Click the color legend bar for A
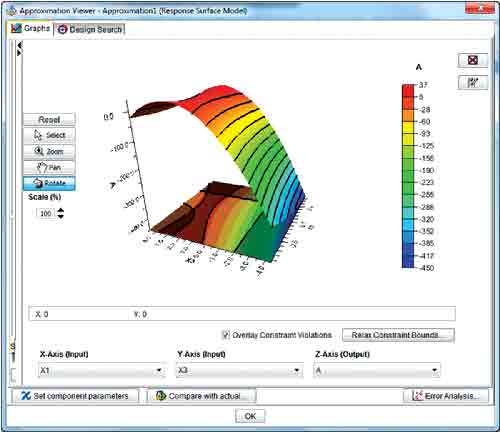Screen dimensions: 500x432 click(408, 176)
